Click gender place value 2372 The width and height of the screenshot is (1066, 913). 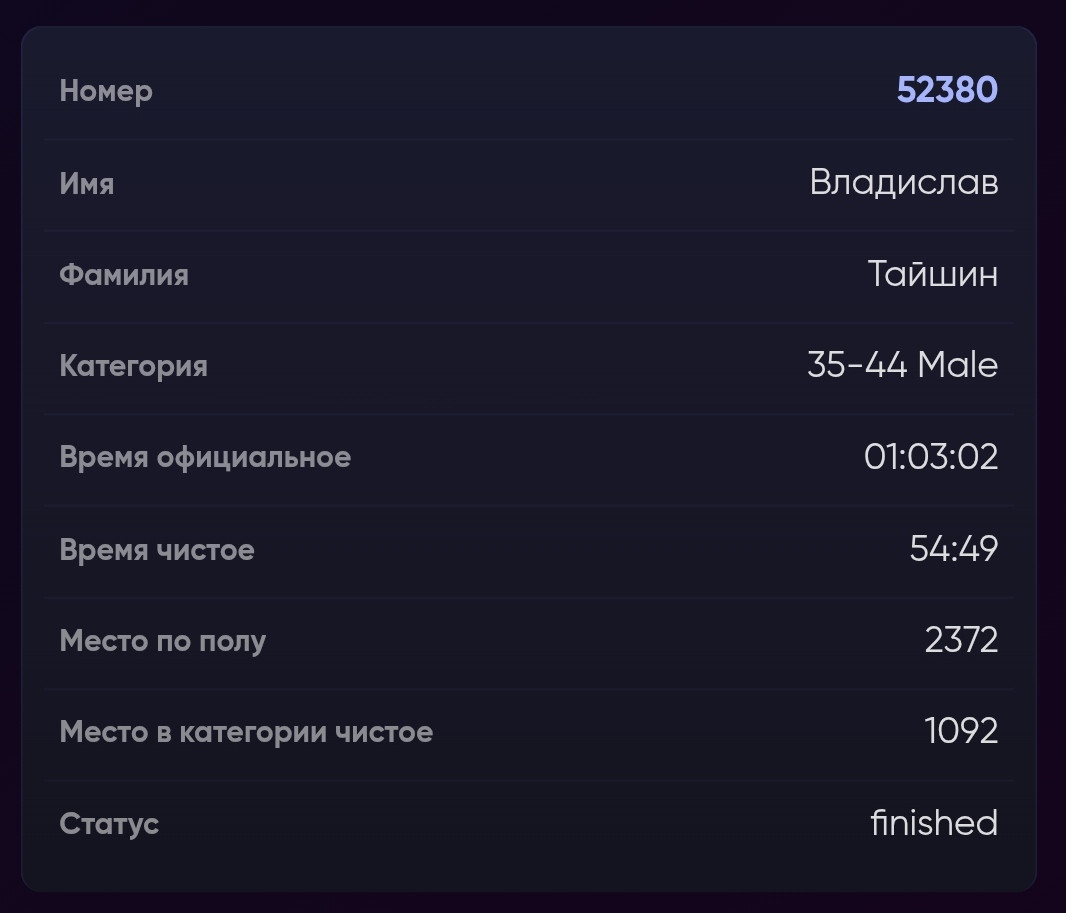click(961, 640)
